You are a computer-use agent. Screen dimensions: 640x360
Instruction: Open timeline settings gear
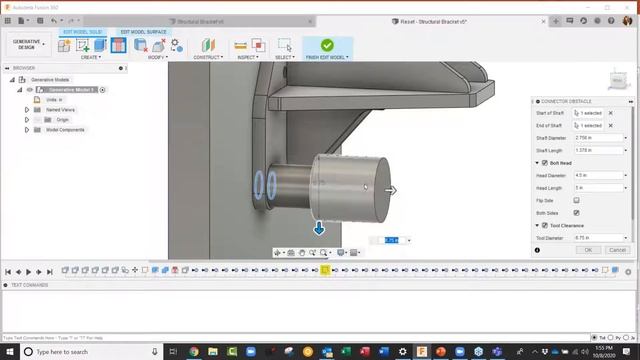628,272
